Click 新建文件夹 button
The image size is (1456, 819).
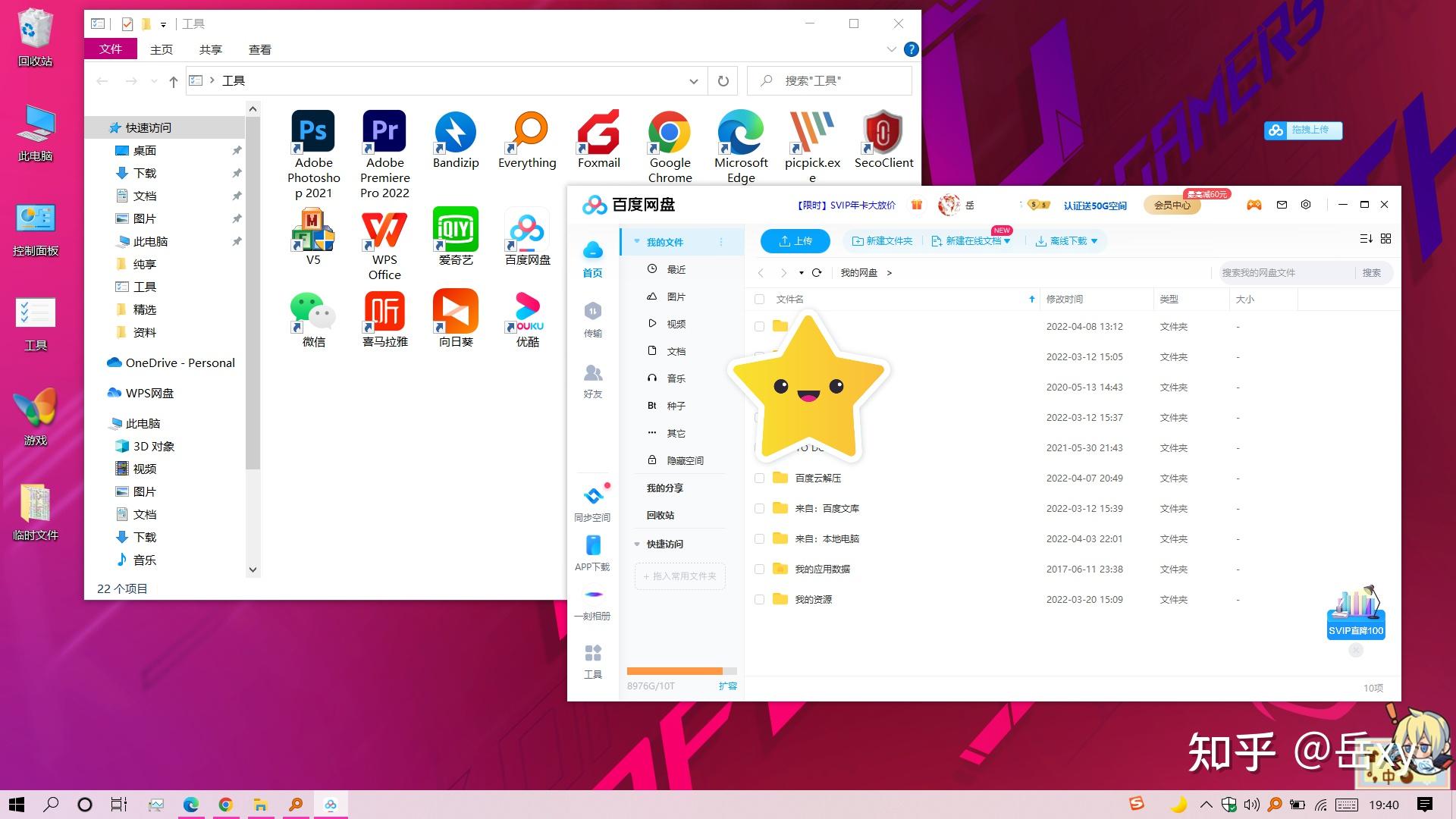click(882, 241)
